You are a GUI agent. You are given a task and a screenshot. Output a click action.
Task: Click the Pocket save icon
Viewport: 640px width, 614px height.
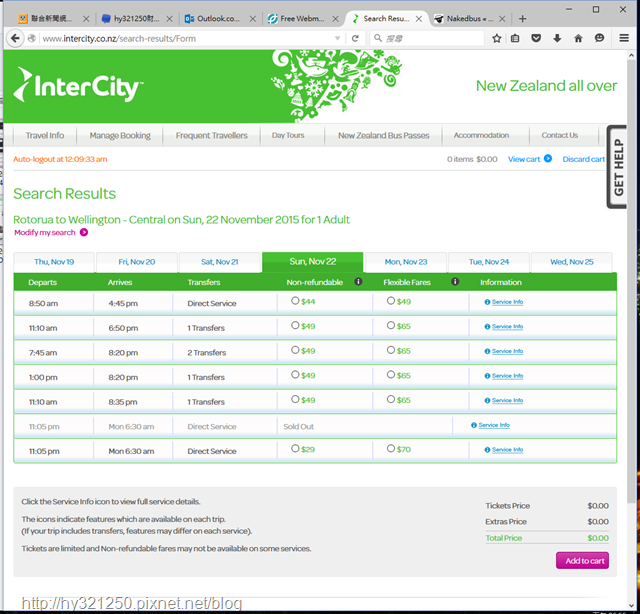(536, 38)
